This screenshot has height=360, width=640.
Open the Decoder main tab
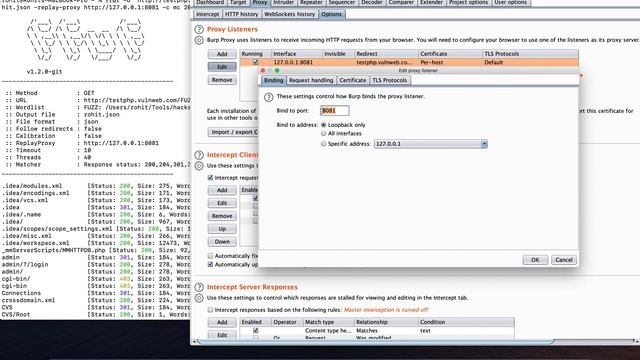pyautogui.click(x=372, y=2)
